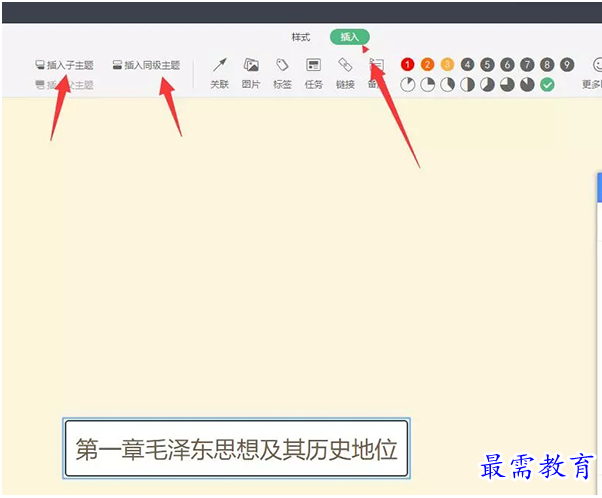Choose the seven-eighths progress pie icon

coord(527,85)
